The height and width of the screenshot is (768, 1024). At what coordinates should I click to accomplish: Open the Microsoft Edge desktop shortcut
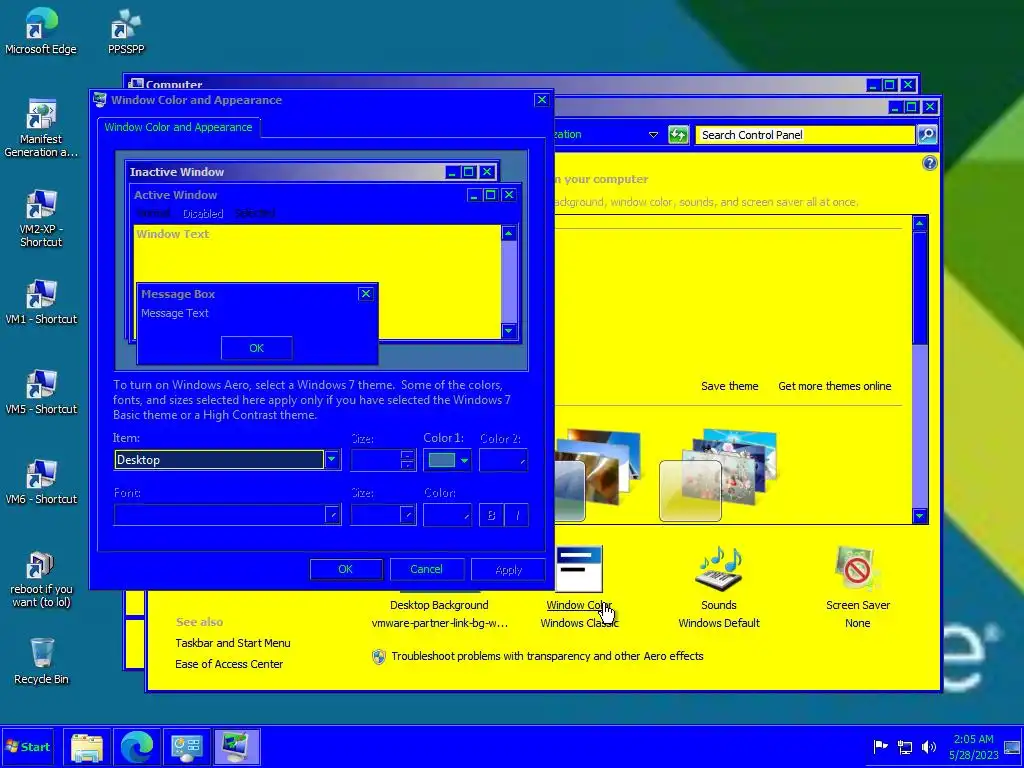(40, 31)
